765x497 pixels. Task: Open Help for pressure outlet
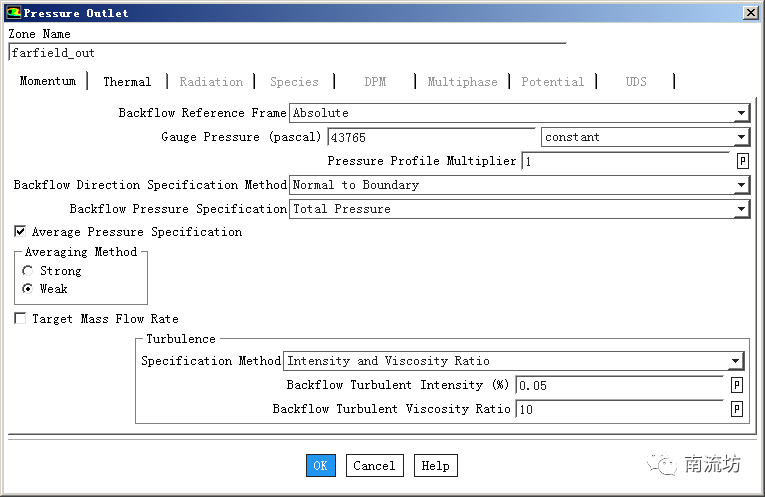[435, 465]
